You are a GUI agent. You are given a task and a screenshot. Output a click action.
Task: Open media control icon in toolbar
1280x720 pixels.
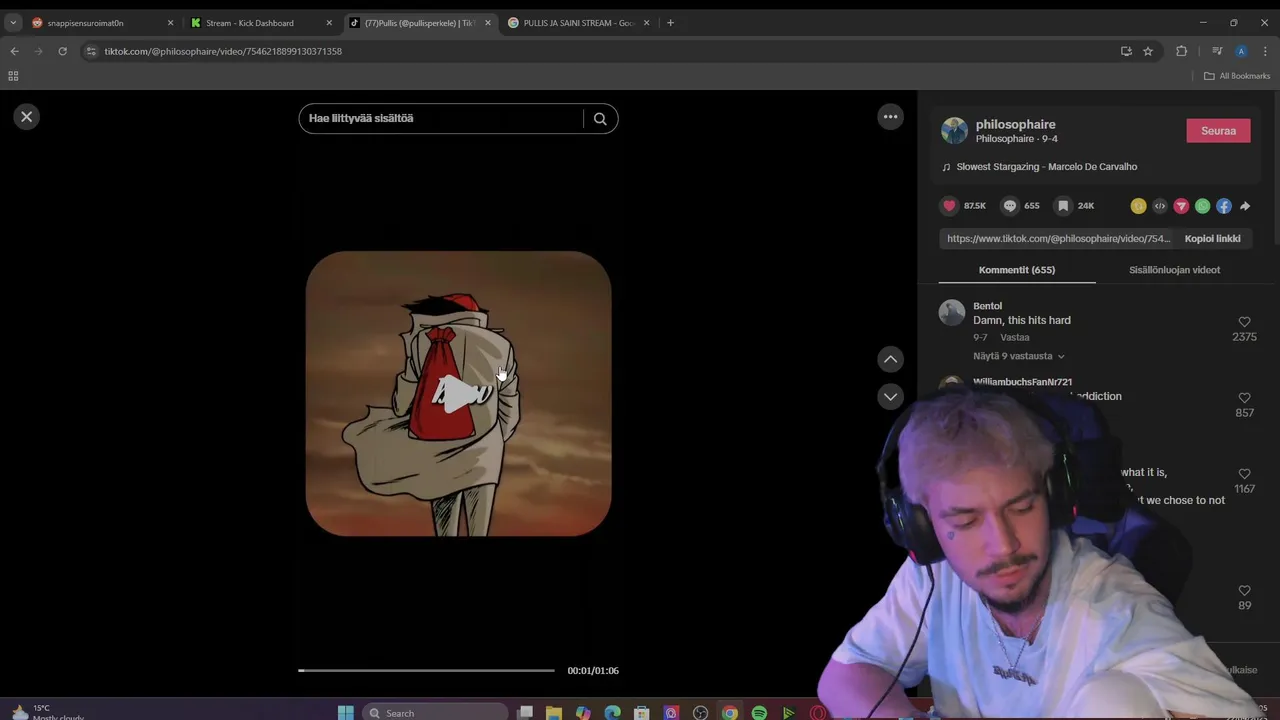(1217, 51)
